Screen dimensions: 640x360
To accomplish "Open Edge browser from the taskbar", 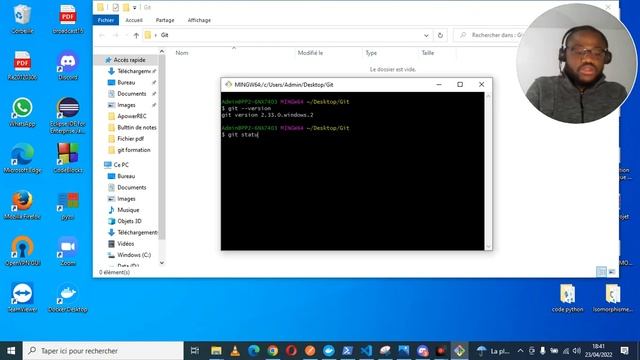I will (254, 351).
